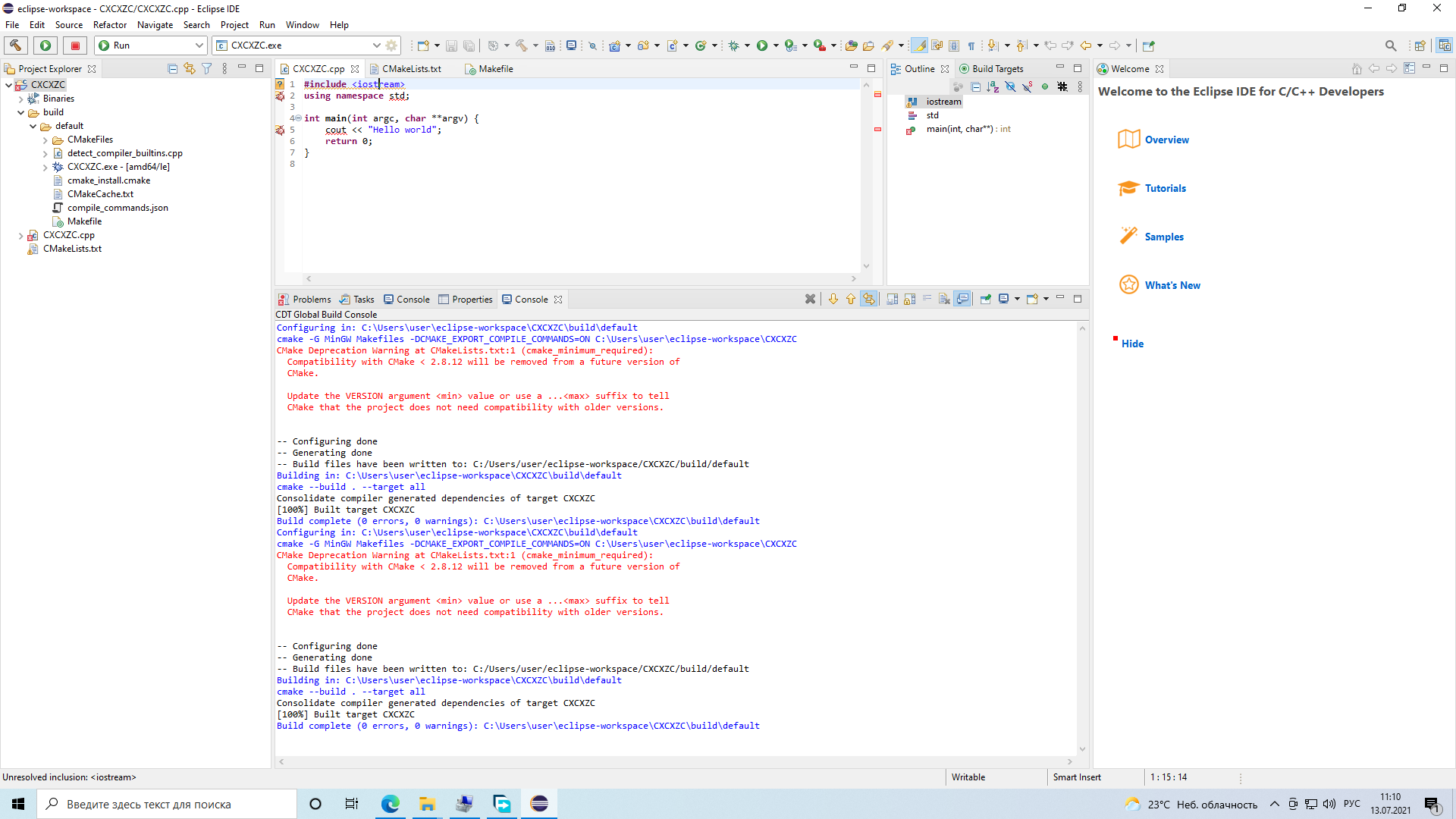Toggle Link with Editor in Project Explorer
This screenshot has height=819, width=1456.
click(x=189, y=69)
